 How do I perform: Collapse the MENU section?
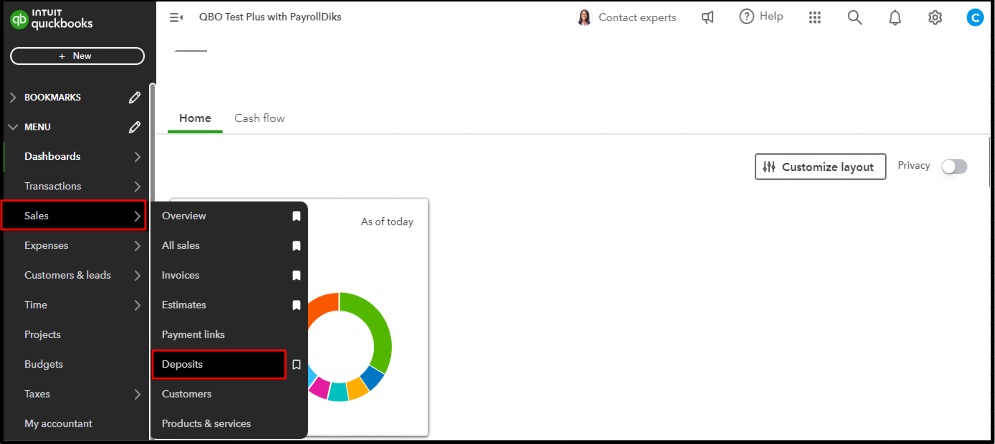pos(13,127)
